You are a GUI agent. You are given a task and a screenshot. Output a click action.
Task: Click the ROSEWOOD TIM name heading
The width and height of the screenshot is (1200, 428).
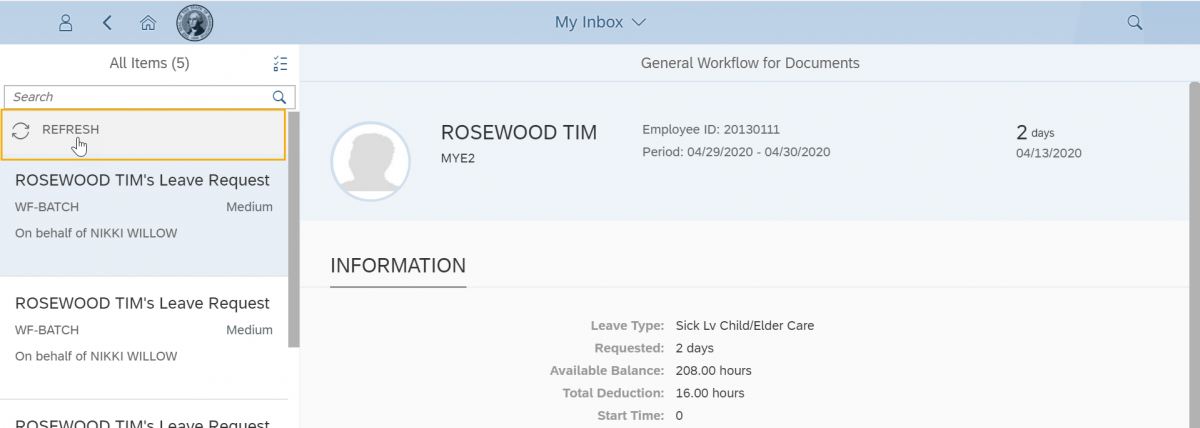pos(518,133)
